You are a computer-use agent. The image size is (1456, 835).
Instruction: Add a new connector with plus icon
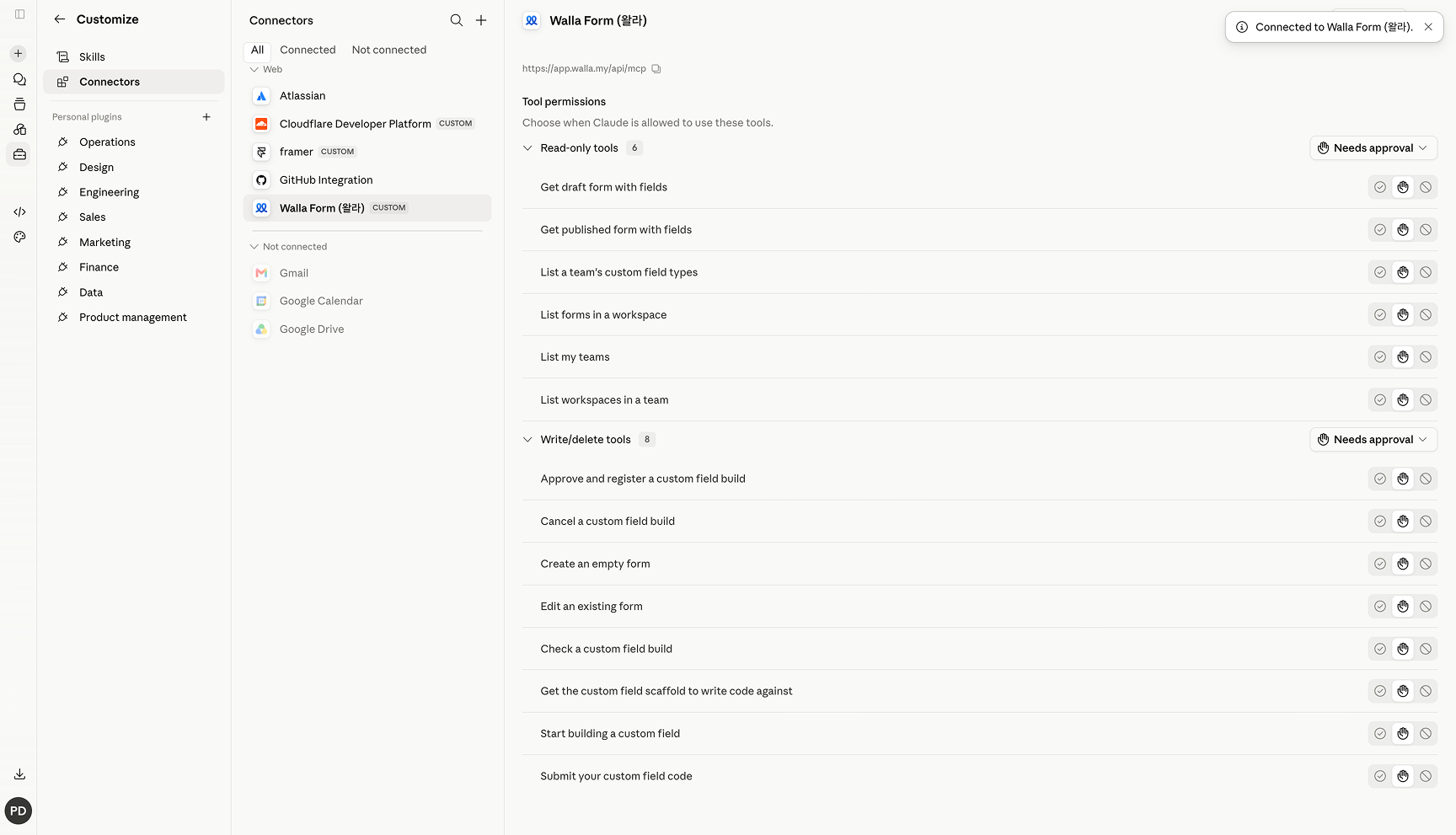click(x=481, y=20)
